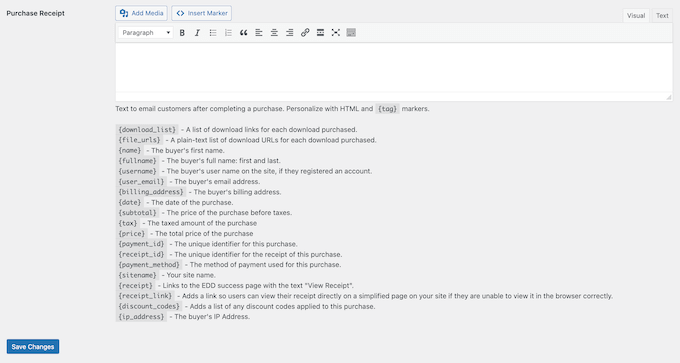The width and height of the screenshot is (680, 363).
Task: Click inside the Purchase Receipt editor area
Action: pyautogui.click(x=394, y=68)
